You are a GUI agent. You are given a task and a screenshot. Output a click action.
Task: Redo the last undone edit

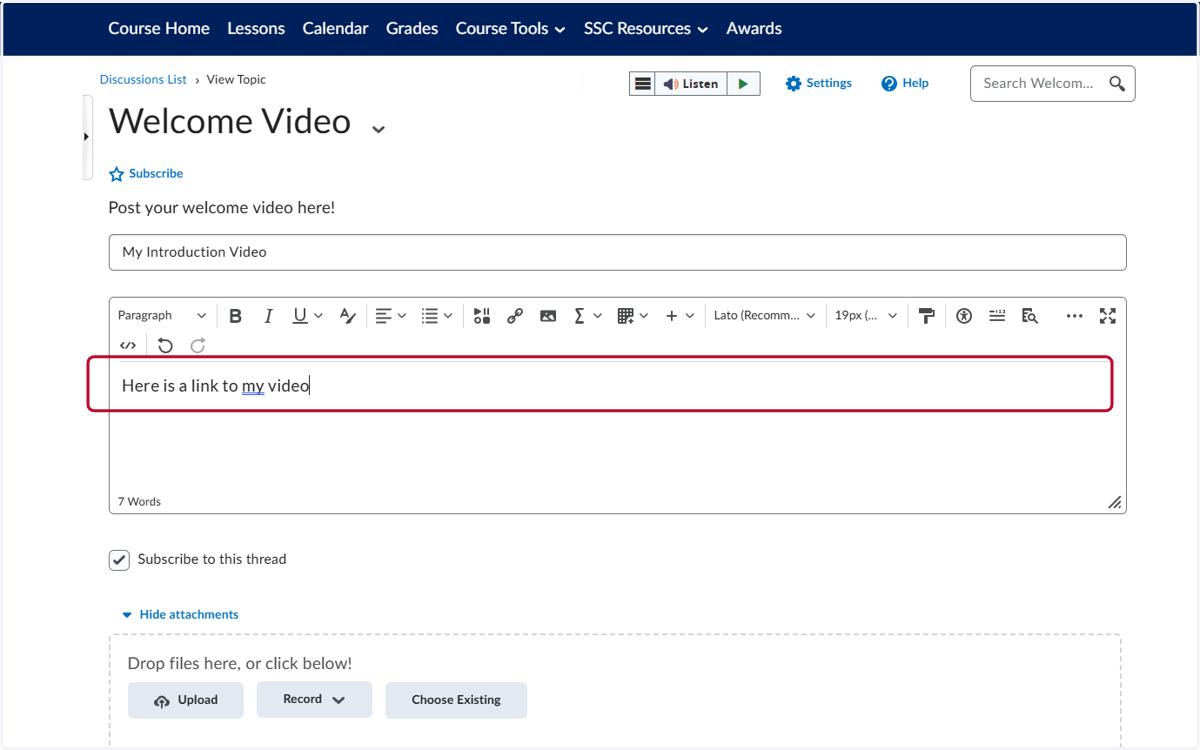coord(198,346)
